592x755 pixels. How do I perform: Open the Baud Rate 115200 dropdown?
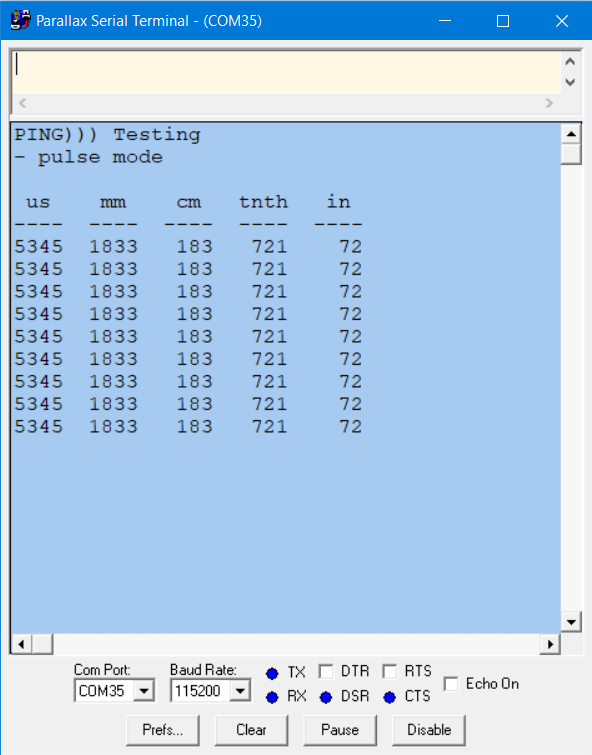239,691
